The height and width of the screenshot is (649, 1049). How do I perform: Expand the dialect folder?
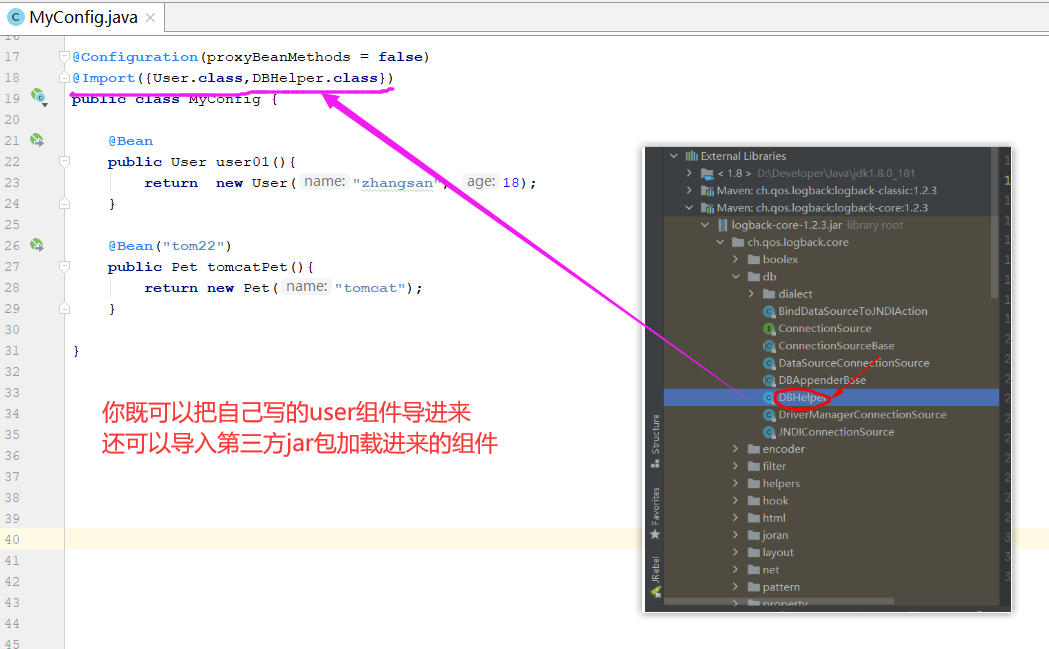pyautogui.click(x=751, y=293)
